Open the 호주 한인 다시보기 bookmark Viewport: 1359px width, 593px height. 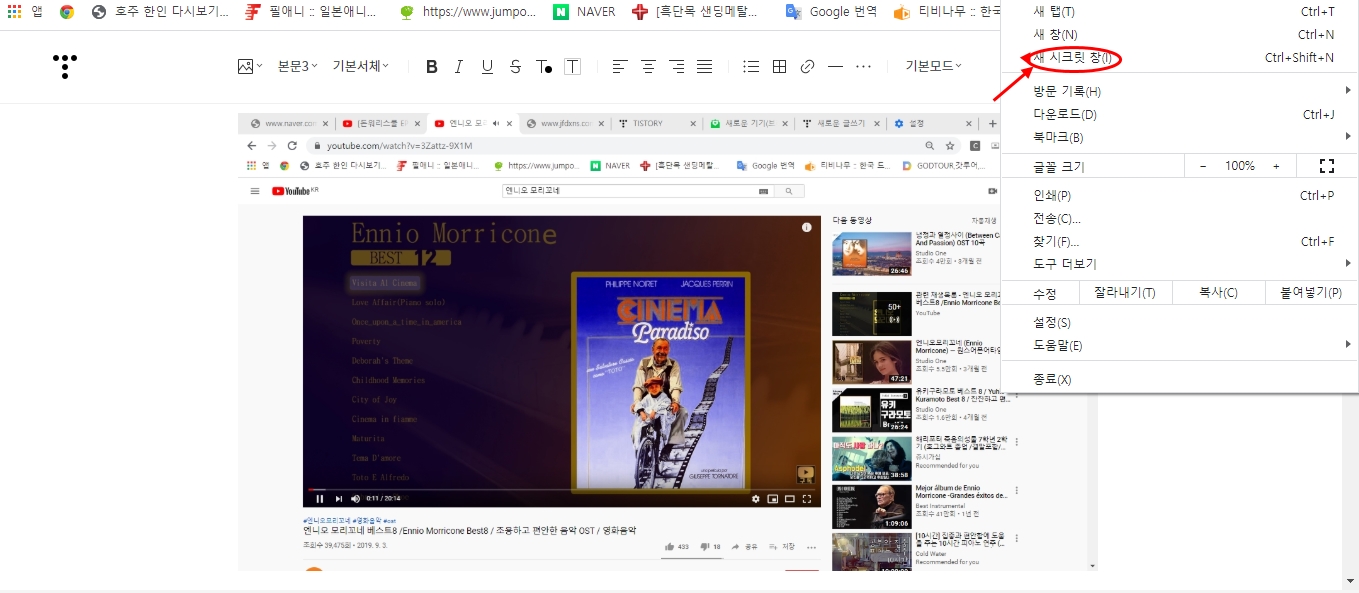click(x=159, y=12)
